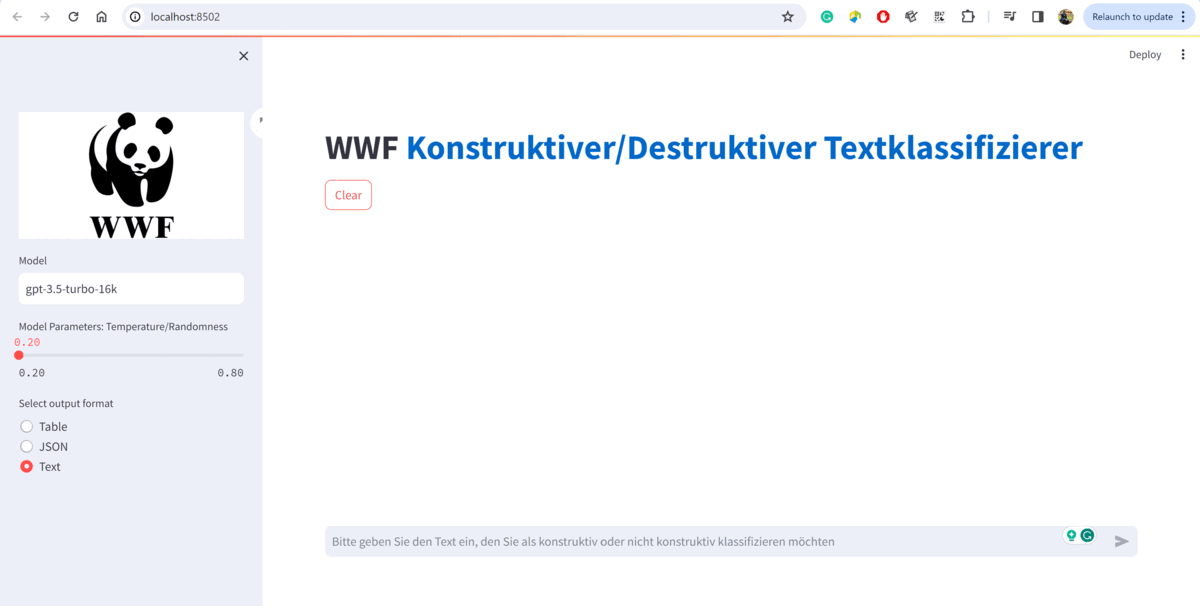1200x610 pixels.
Task: Click the slider minimum label 0.20
Action: 32,373
